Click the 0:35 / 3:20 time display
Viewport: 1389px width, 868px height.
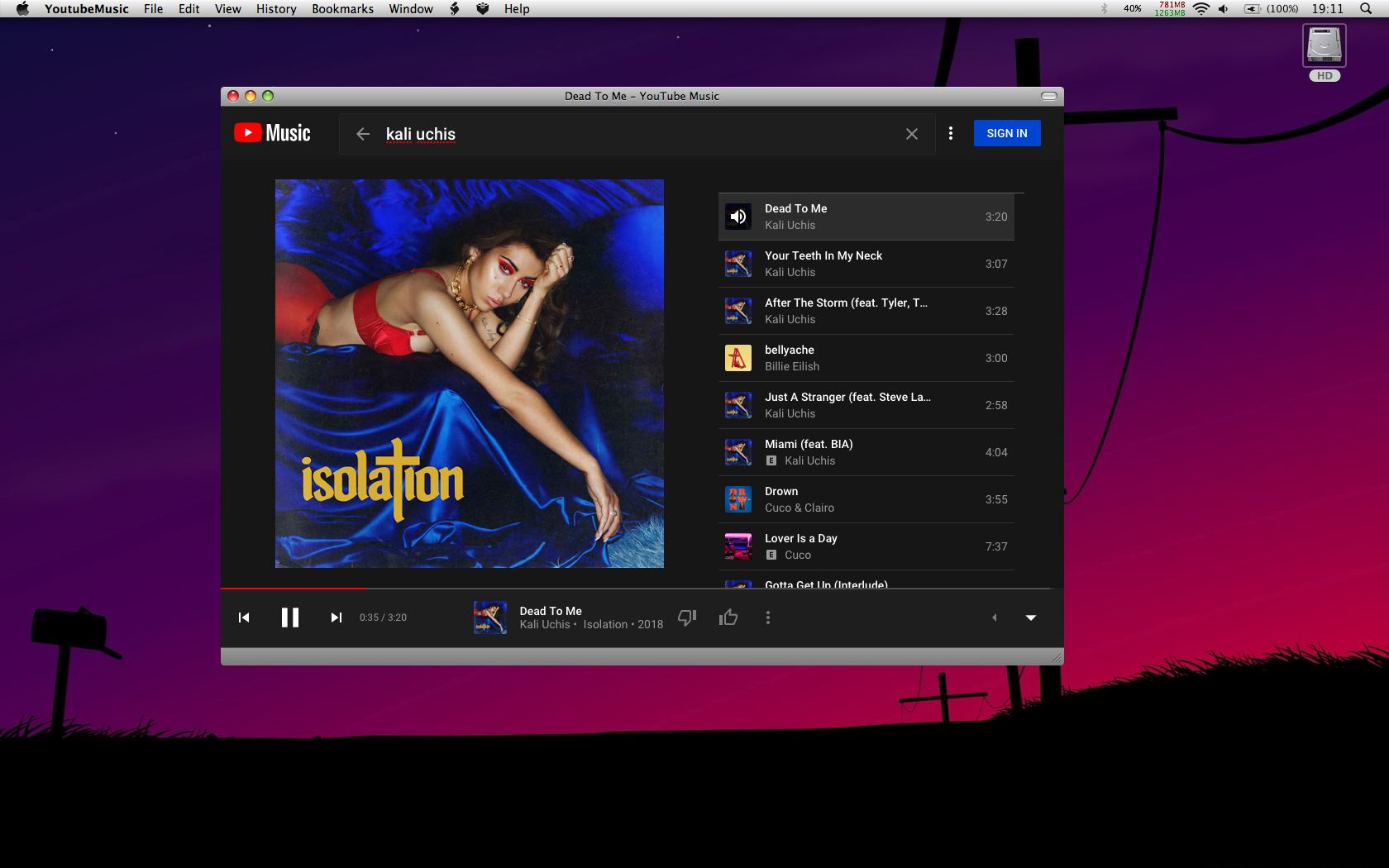click(x=383, y=618)
